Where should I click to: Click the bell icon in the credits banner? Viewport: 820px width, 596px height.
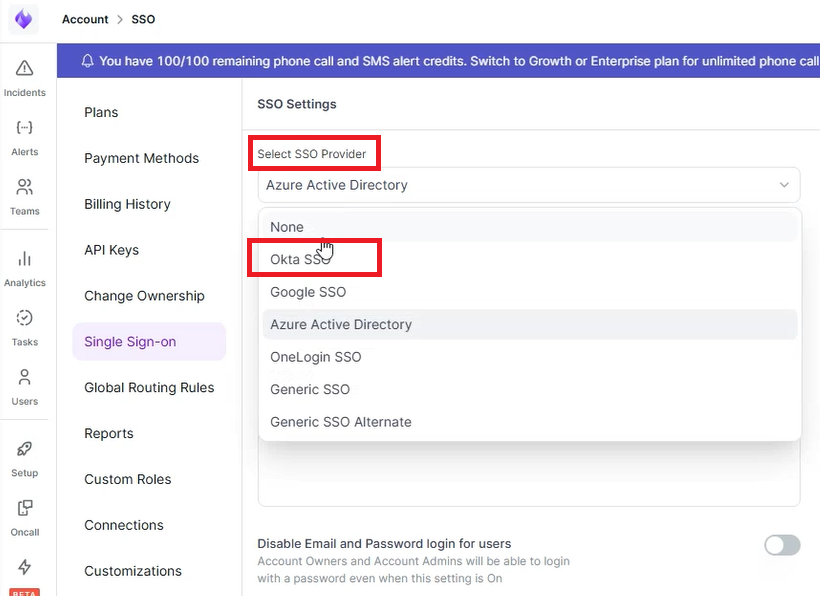(x=87, y=61)
